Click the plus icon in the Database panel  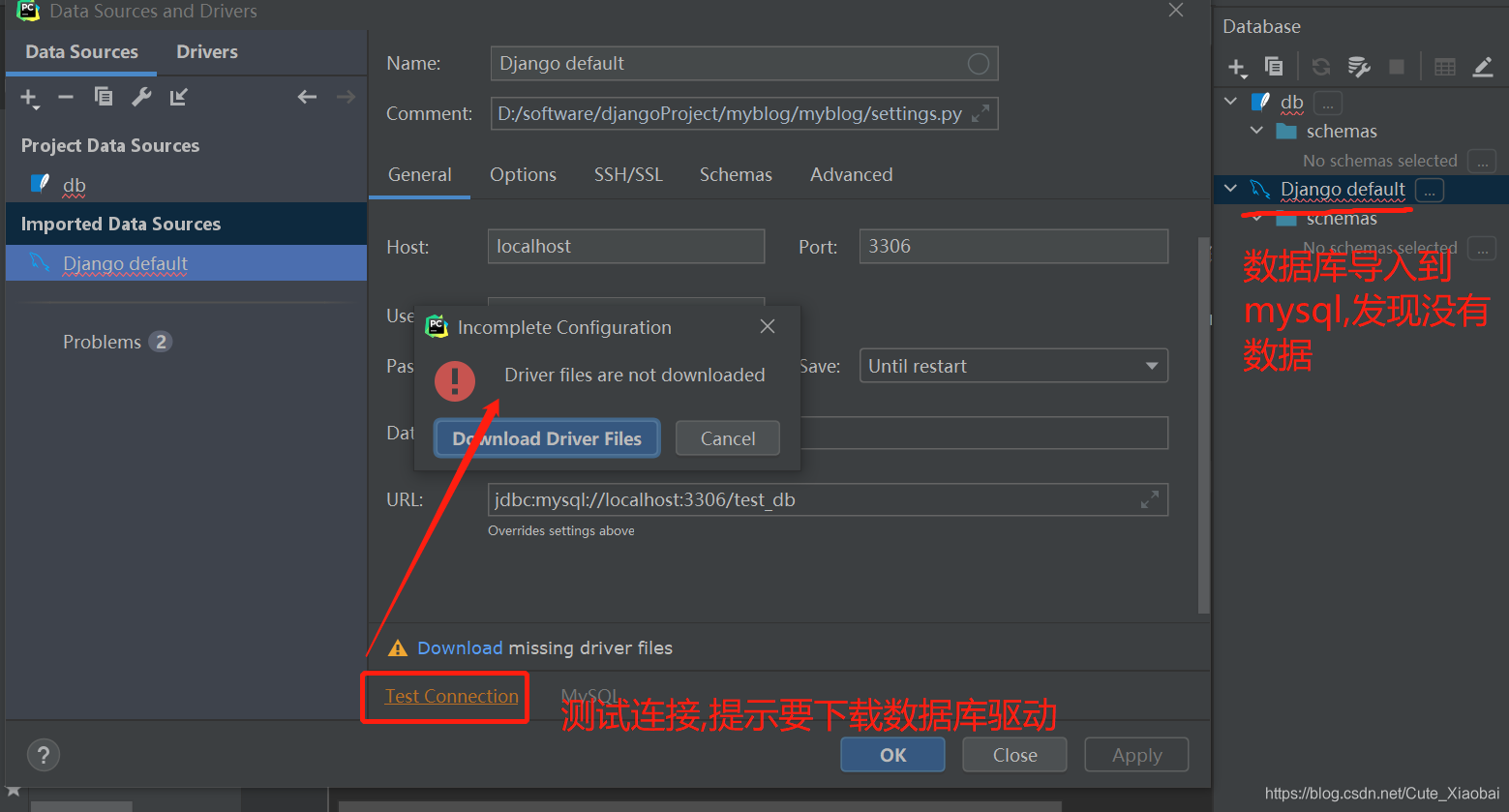click(x=1237, y=67)
